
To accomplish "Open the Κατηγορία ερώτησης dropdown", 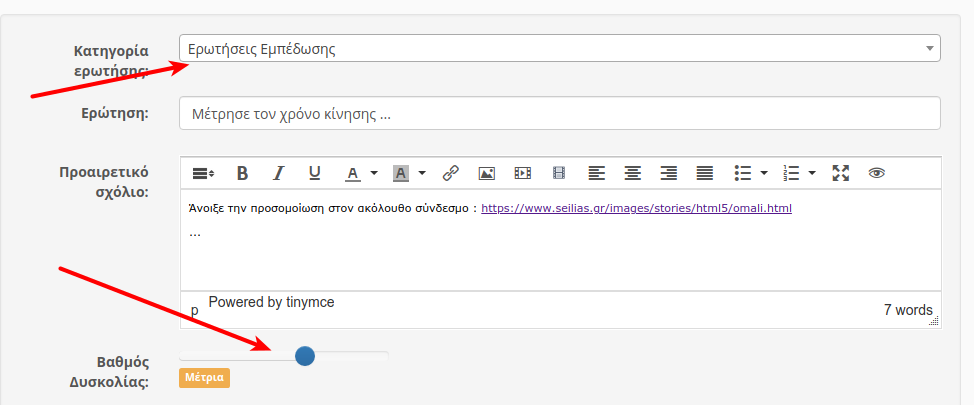I will 560,48.
